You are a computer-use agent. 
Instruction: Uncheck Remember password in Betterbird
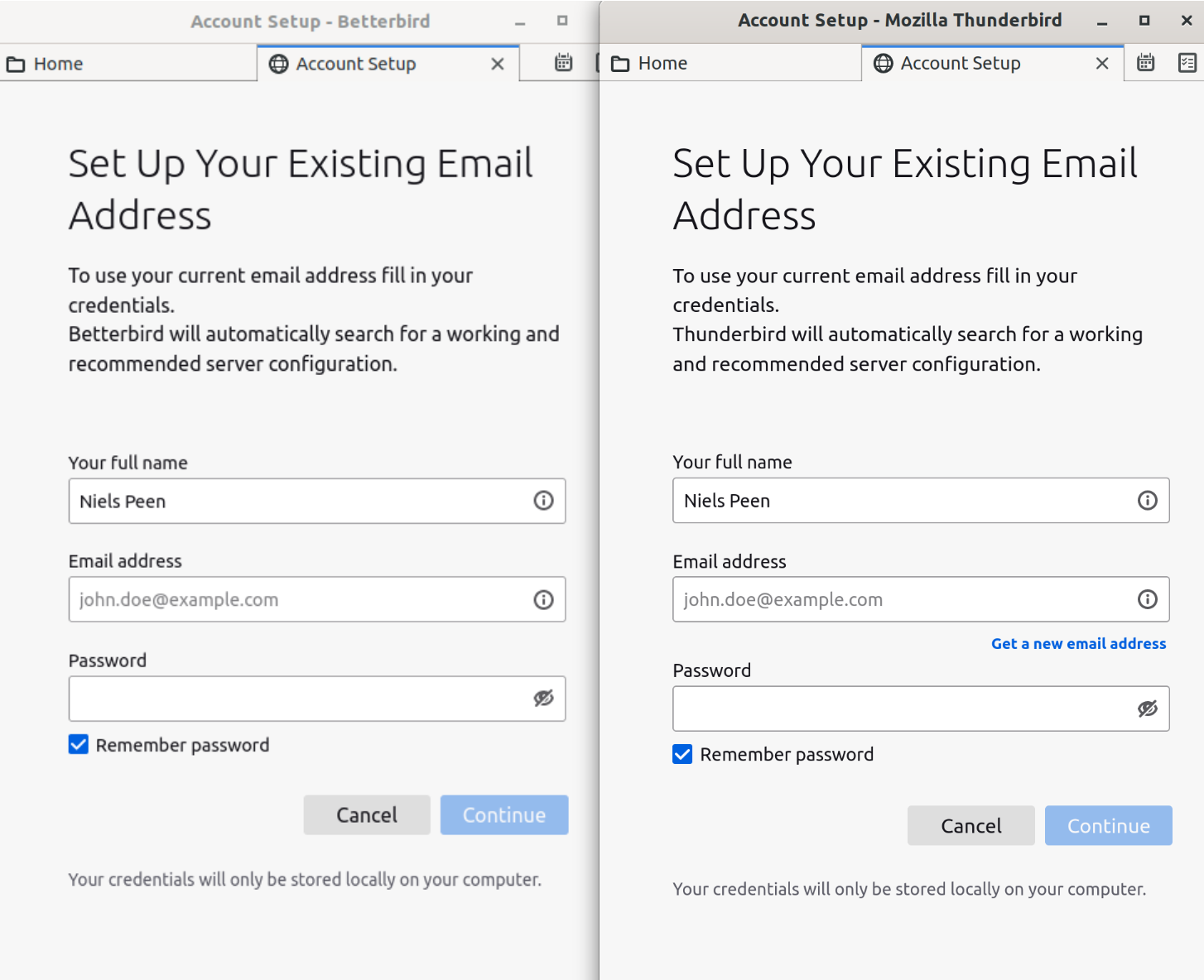[x=79, y=745]
